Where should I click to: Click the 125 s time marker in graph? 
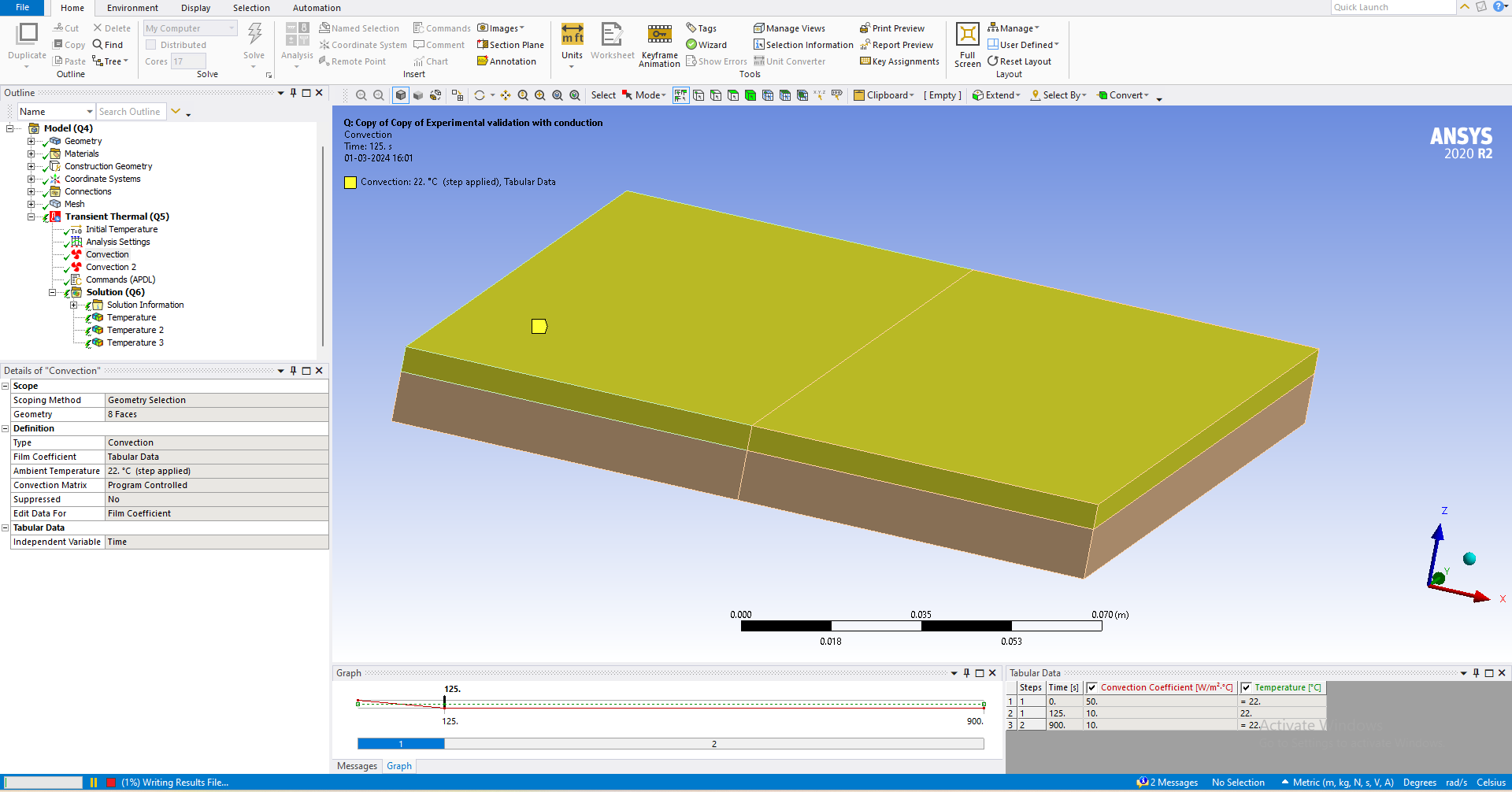(445, 702)
